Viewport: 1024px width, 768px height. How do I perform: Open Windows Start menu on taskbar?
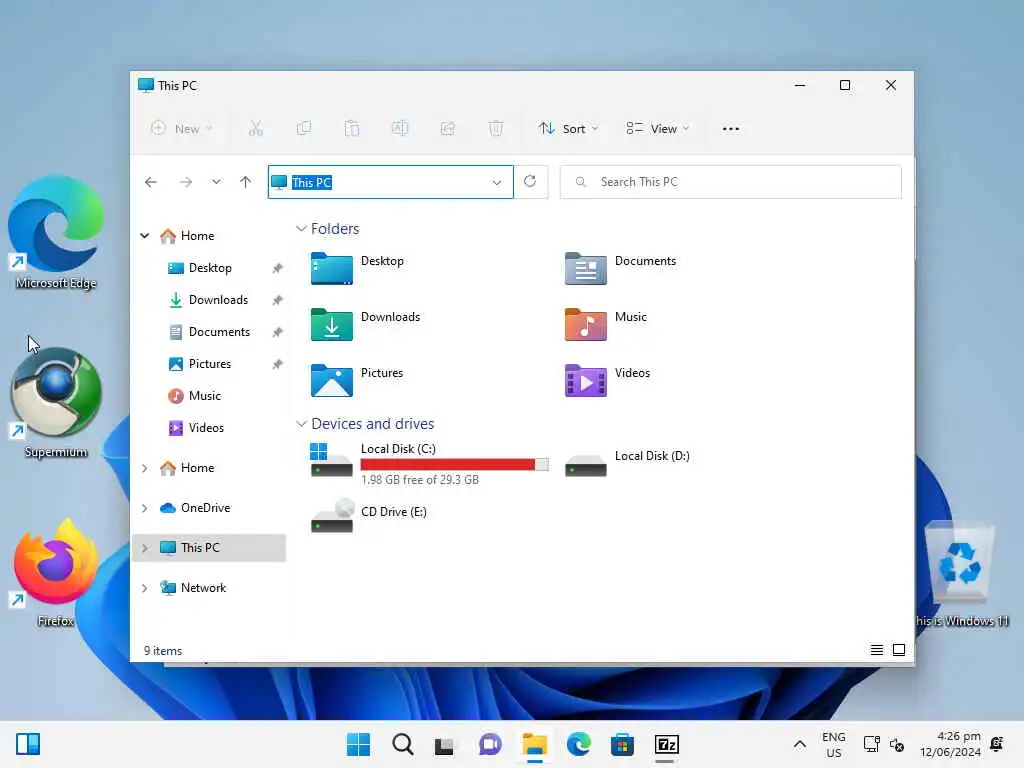point(358,744)
